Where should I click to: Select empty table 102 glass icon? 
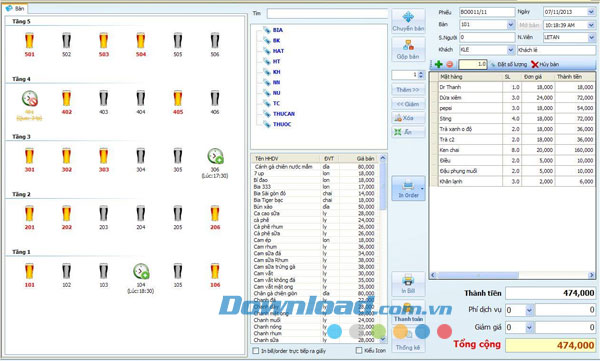[67, 271]
